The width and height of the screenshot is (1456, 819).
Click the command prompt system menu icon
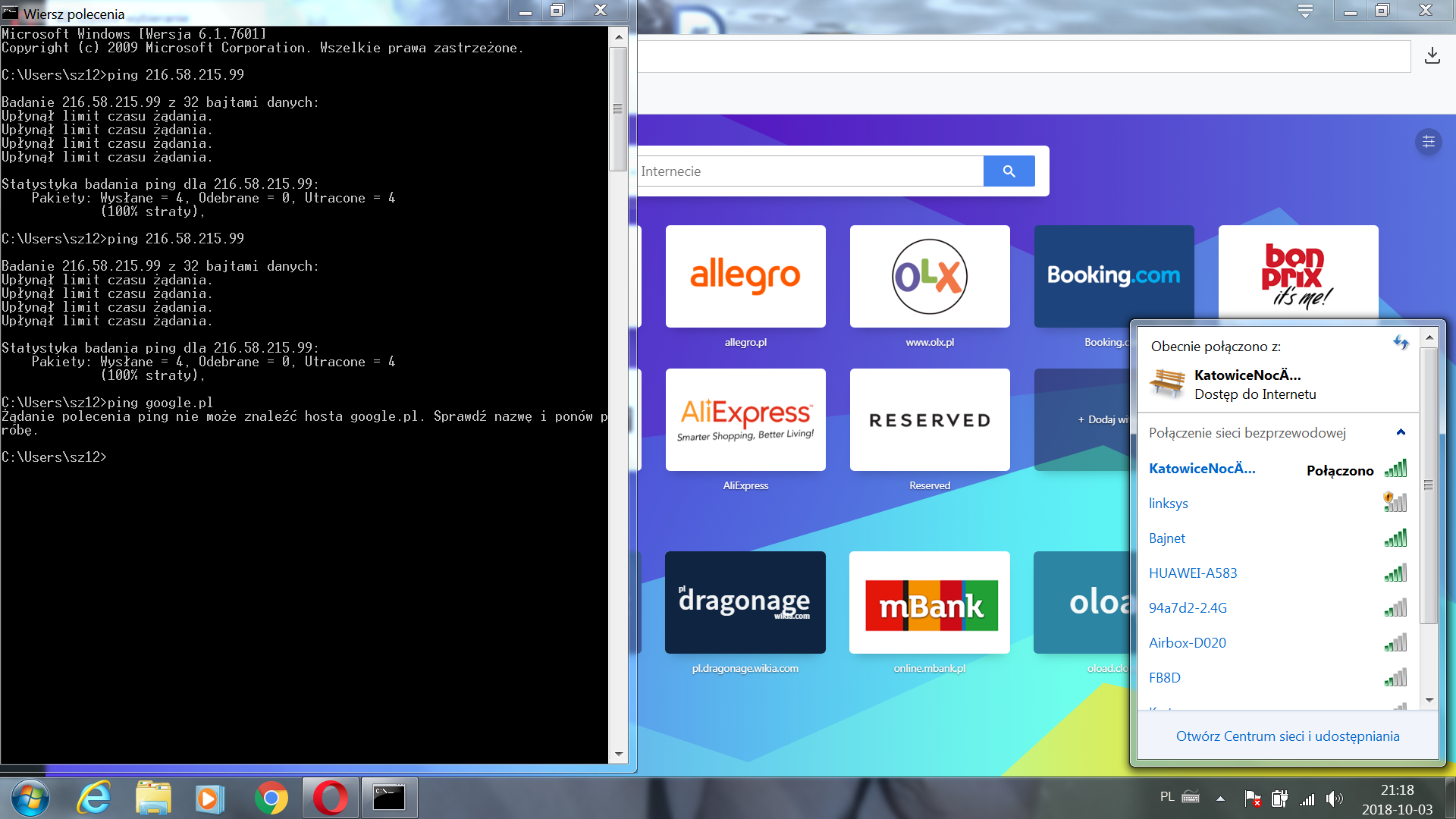coord(10,12)
